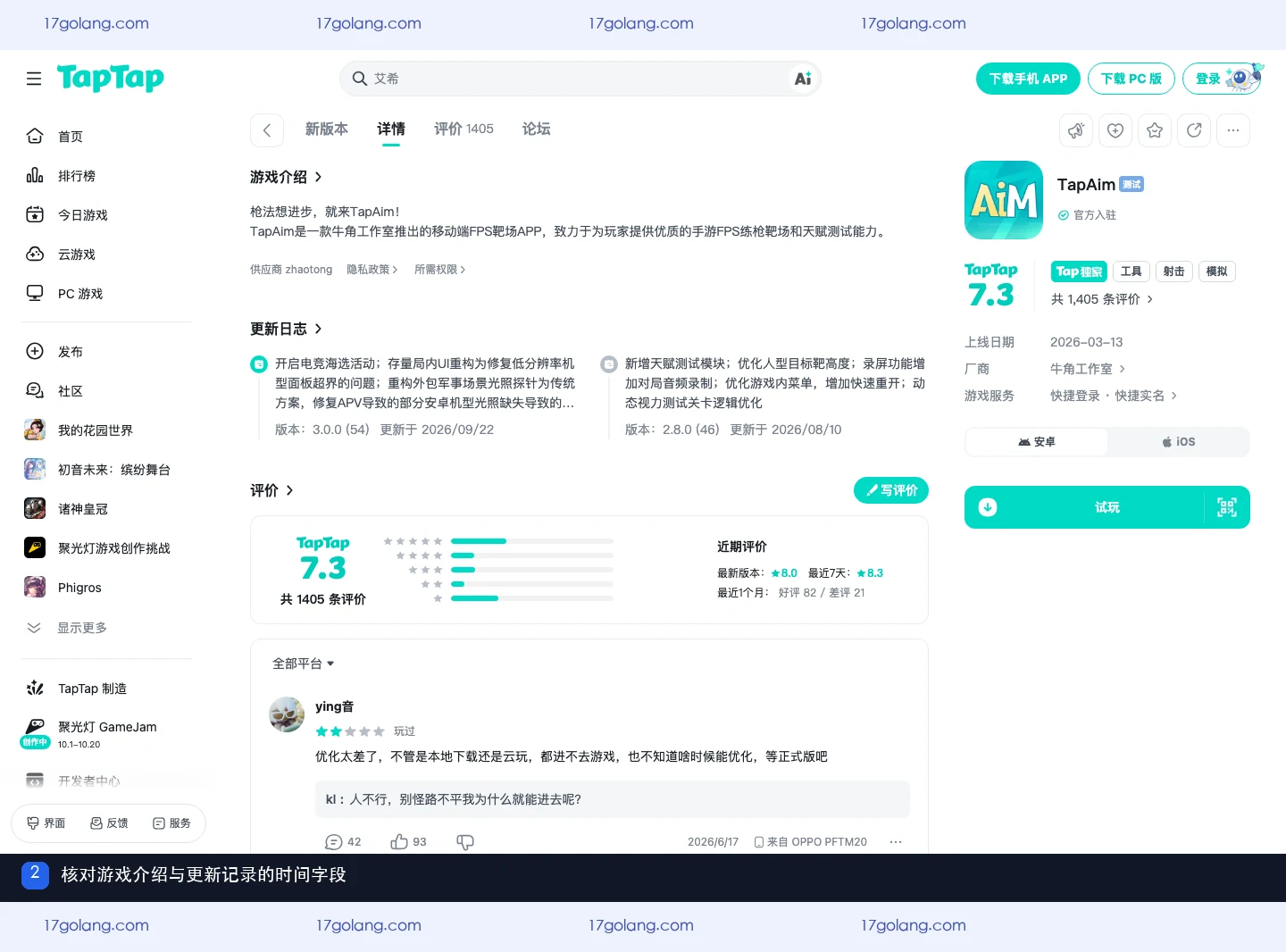Click the star favorite icon
Image resolution: width=1286 pixels, height=952 pixels.
point(1155,130)
